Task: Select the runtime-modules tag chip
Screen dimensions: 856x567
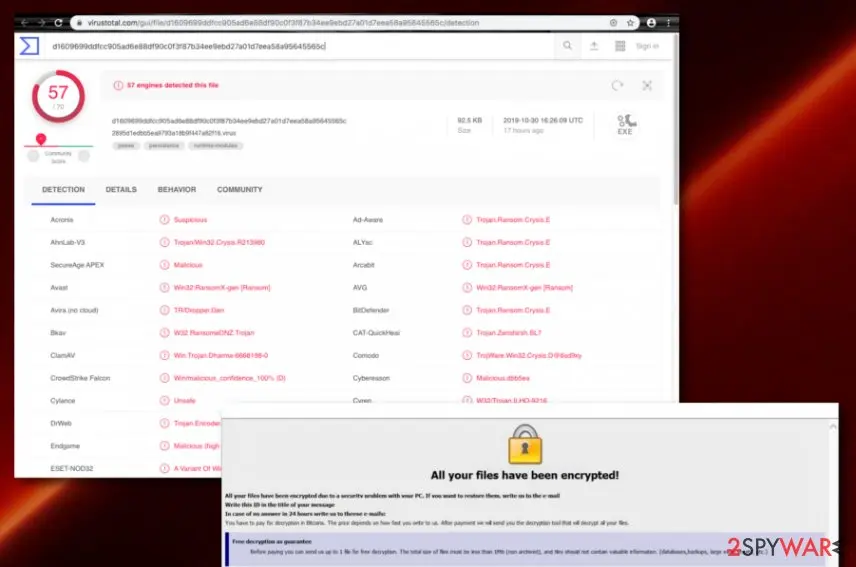Action: [216, 146]
